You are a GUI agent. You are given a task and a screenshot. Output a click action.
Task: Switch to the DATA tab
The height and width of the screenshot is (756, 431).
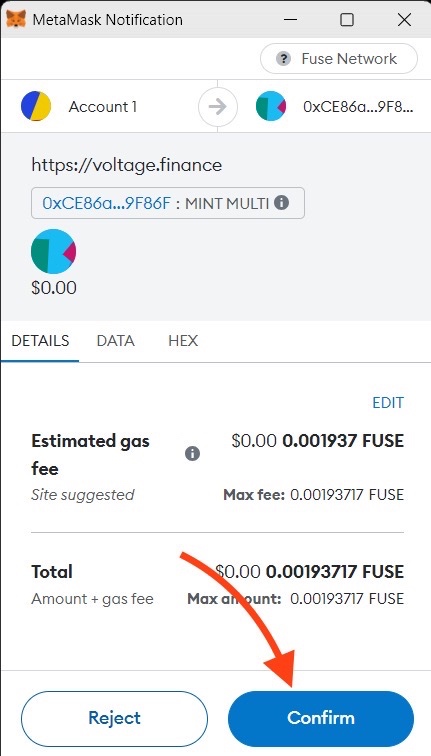[x=115, y=341]
